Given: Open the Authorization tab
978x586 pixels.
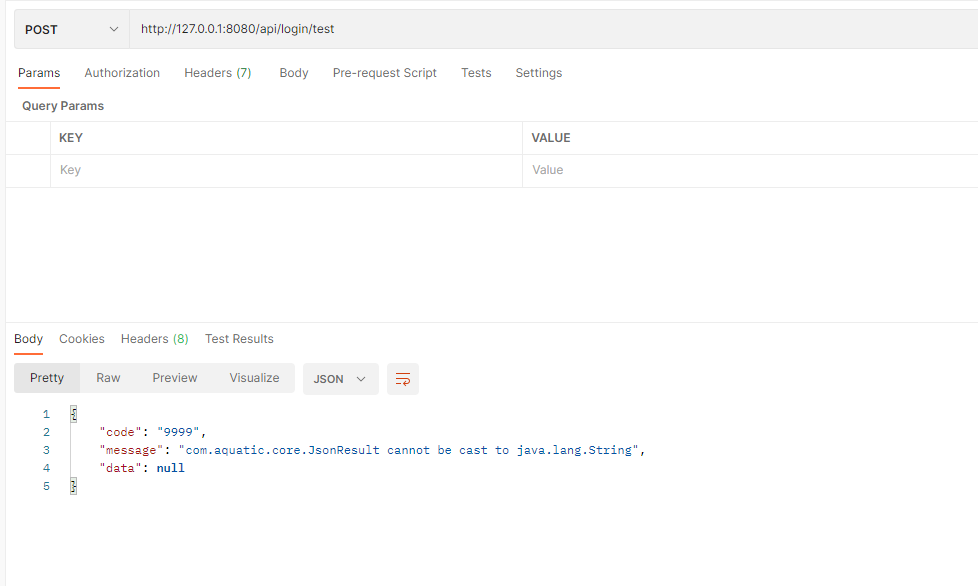Looking at the screenshot, I should [122, 73].
